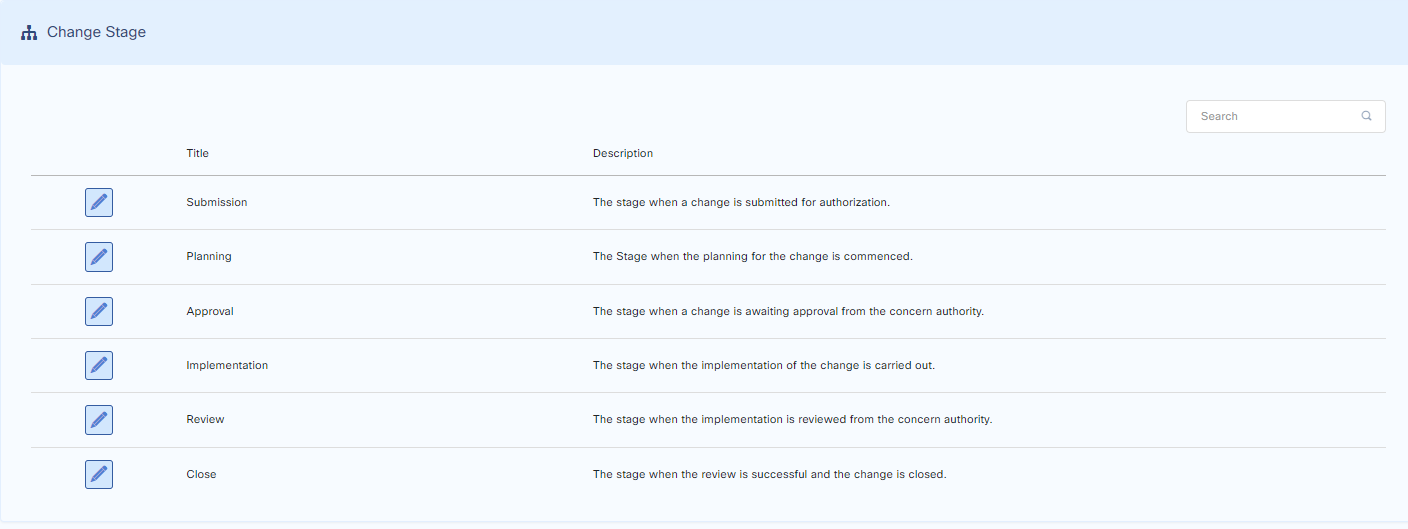This screenshot has height=529, width=1408.
Task: Click the pencil icon for Planning
Action: 99,257
